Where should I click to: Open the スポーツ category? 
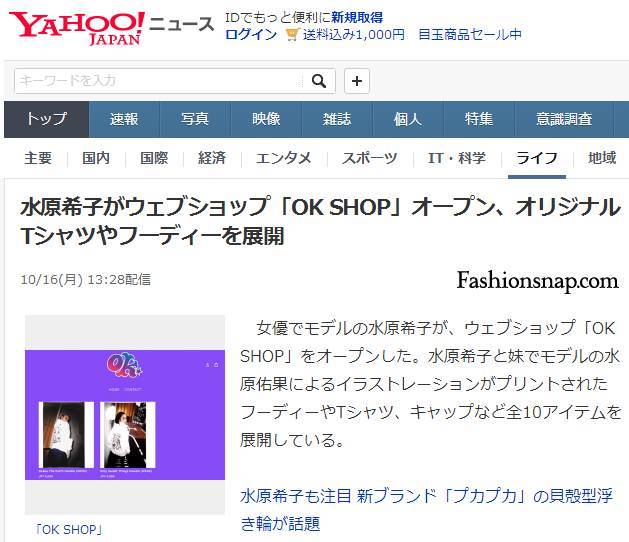(x=369, y=158)
